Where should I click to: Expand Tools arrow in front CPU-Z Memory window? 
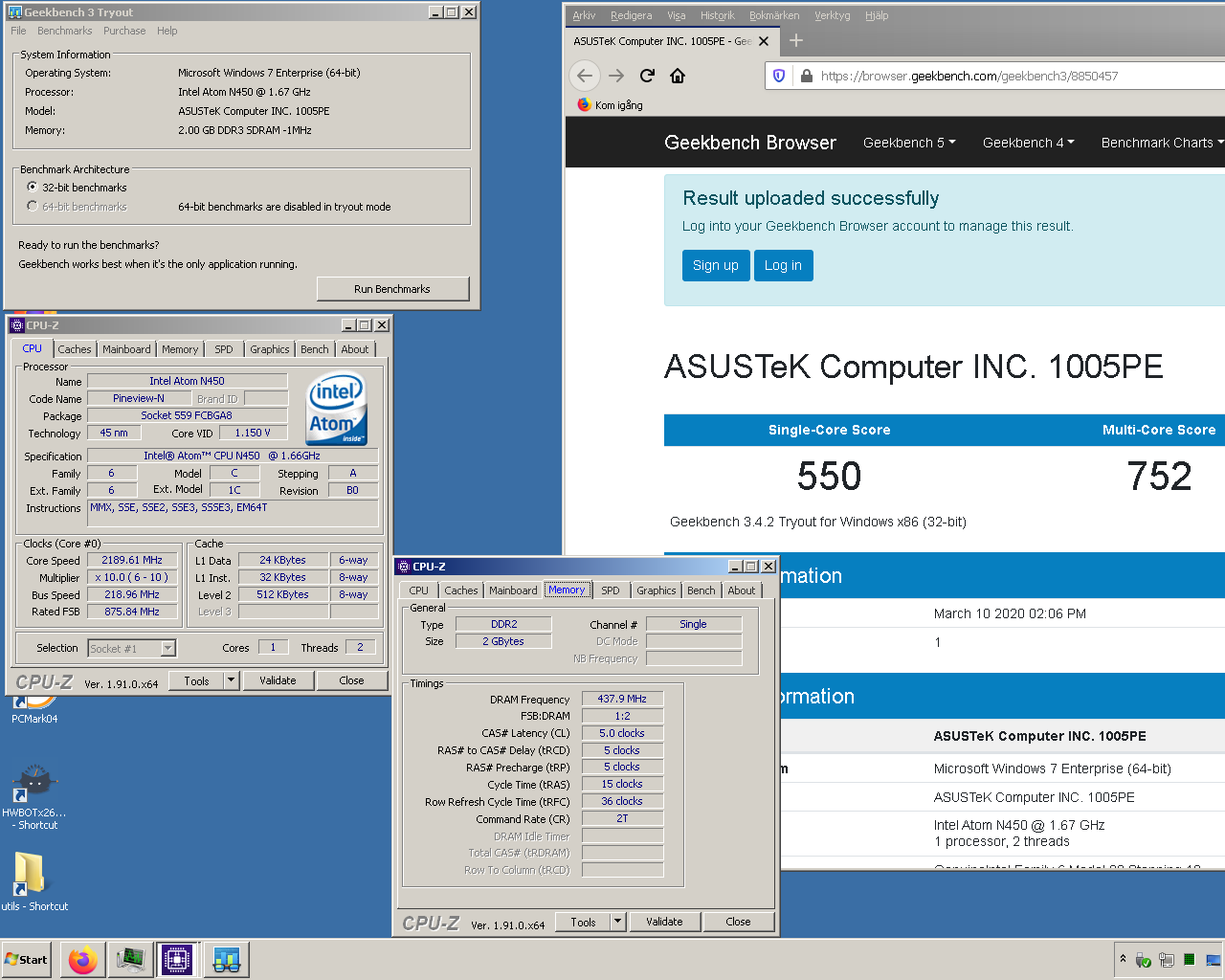(x=617, y=922)
